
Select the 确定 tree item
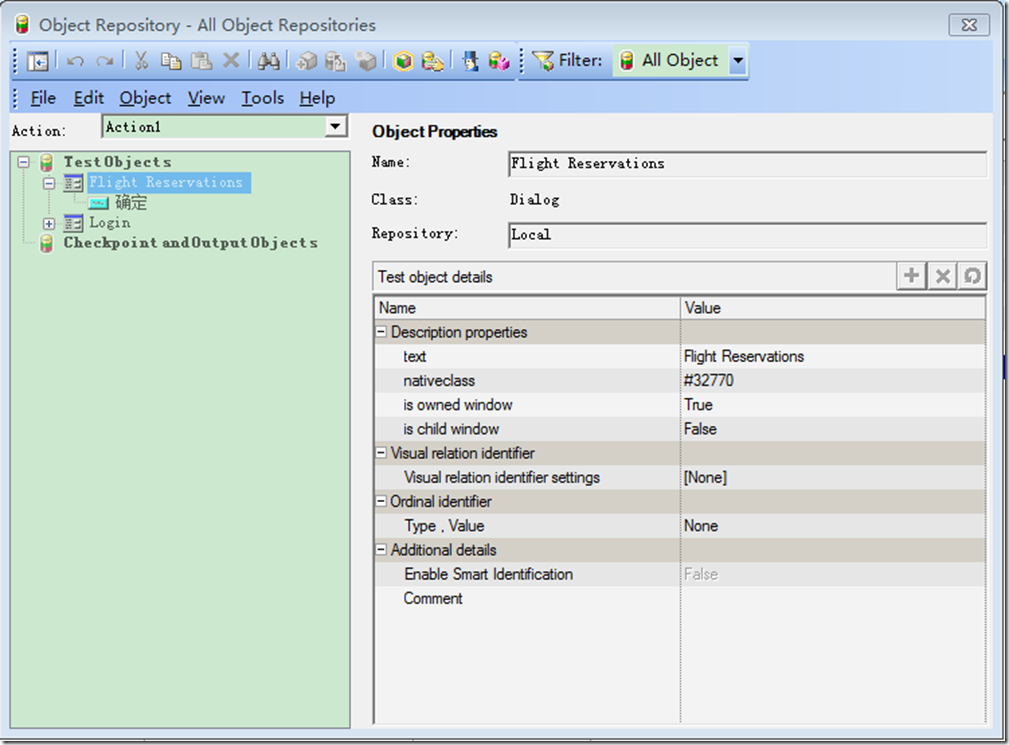point(131,203)
